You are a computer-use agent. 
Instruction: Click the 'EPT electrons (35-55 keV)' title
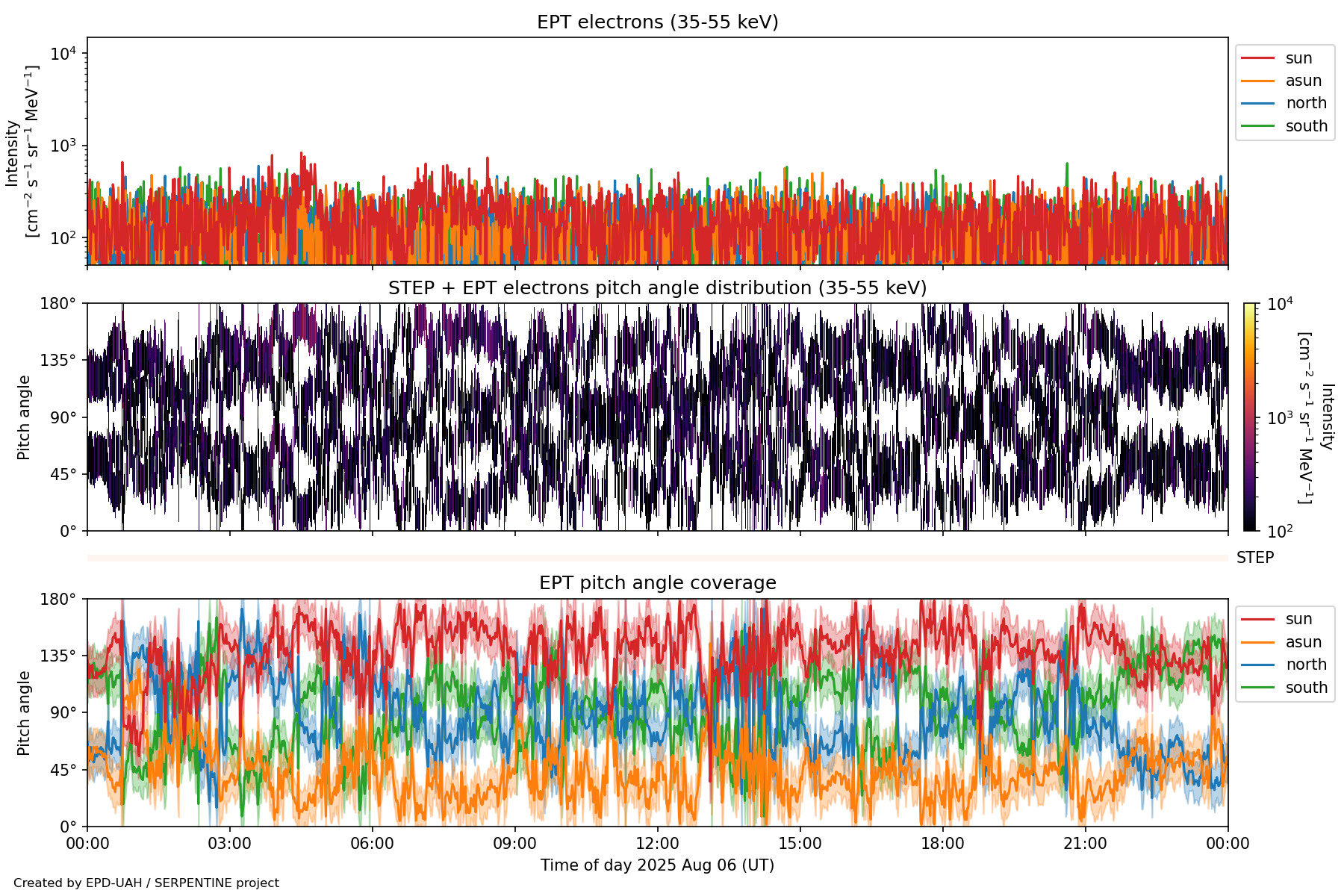click(657, 22)
